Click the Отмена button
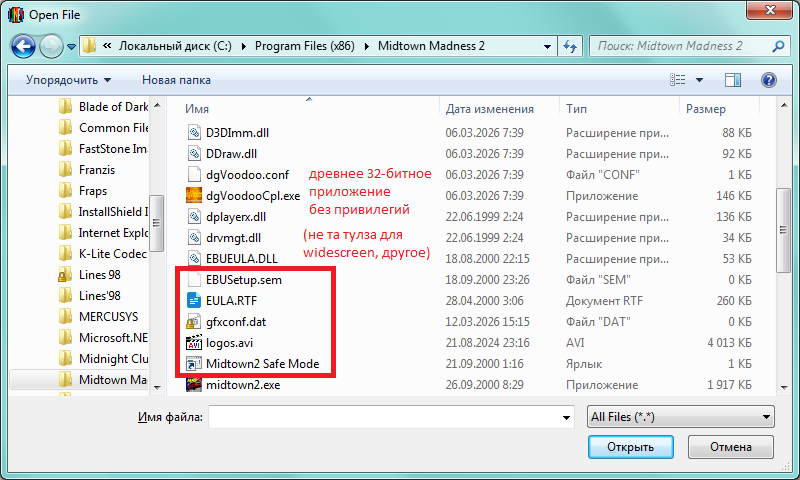Screen dimensions: 800x480 [731, 447]
